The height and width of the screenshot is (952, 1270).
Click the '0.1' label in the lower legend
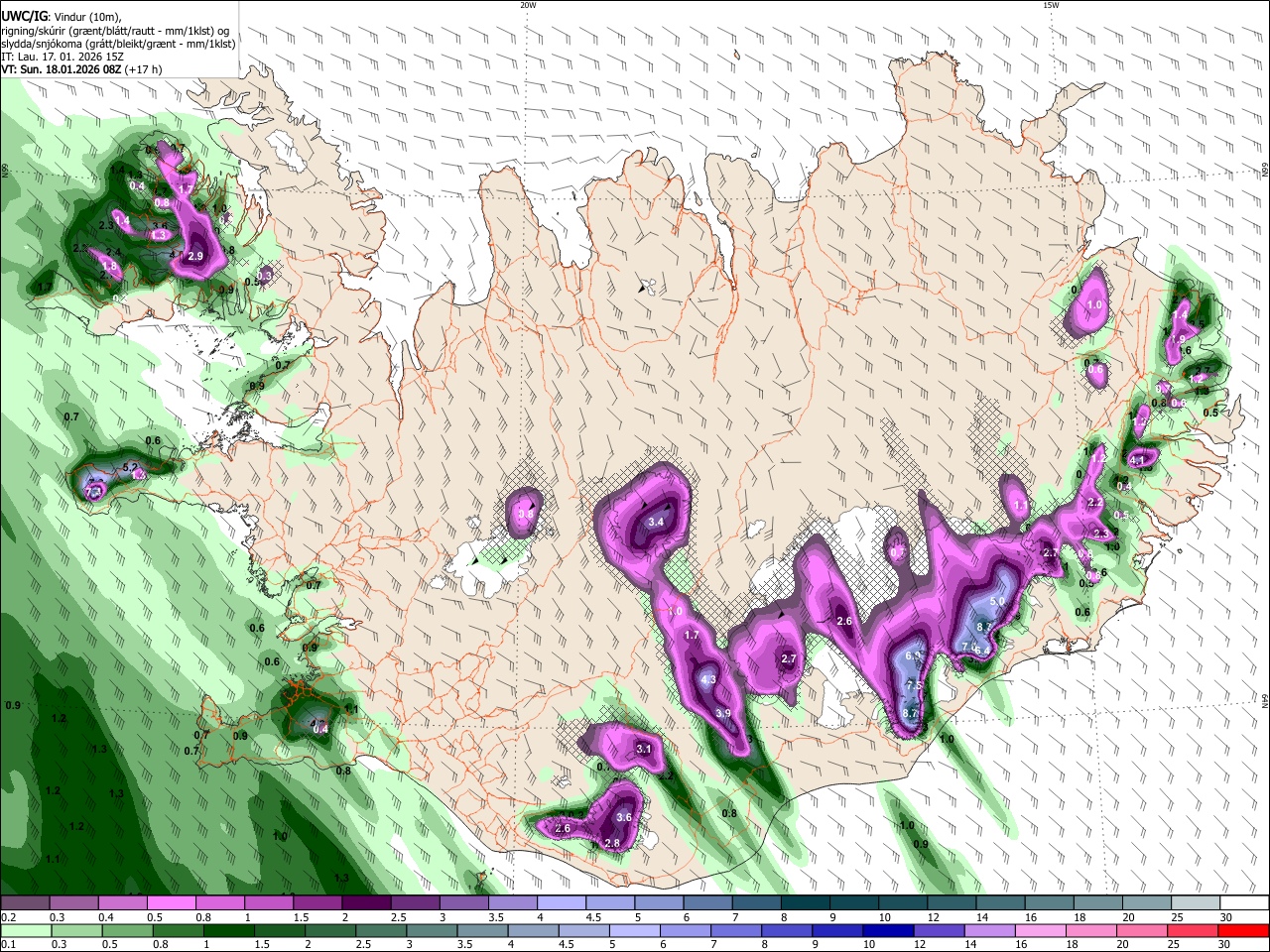(6, 944)
